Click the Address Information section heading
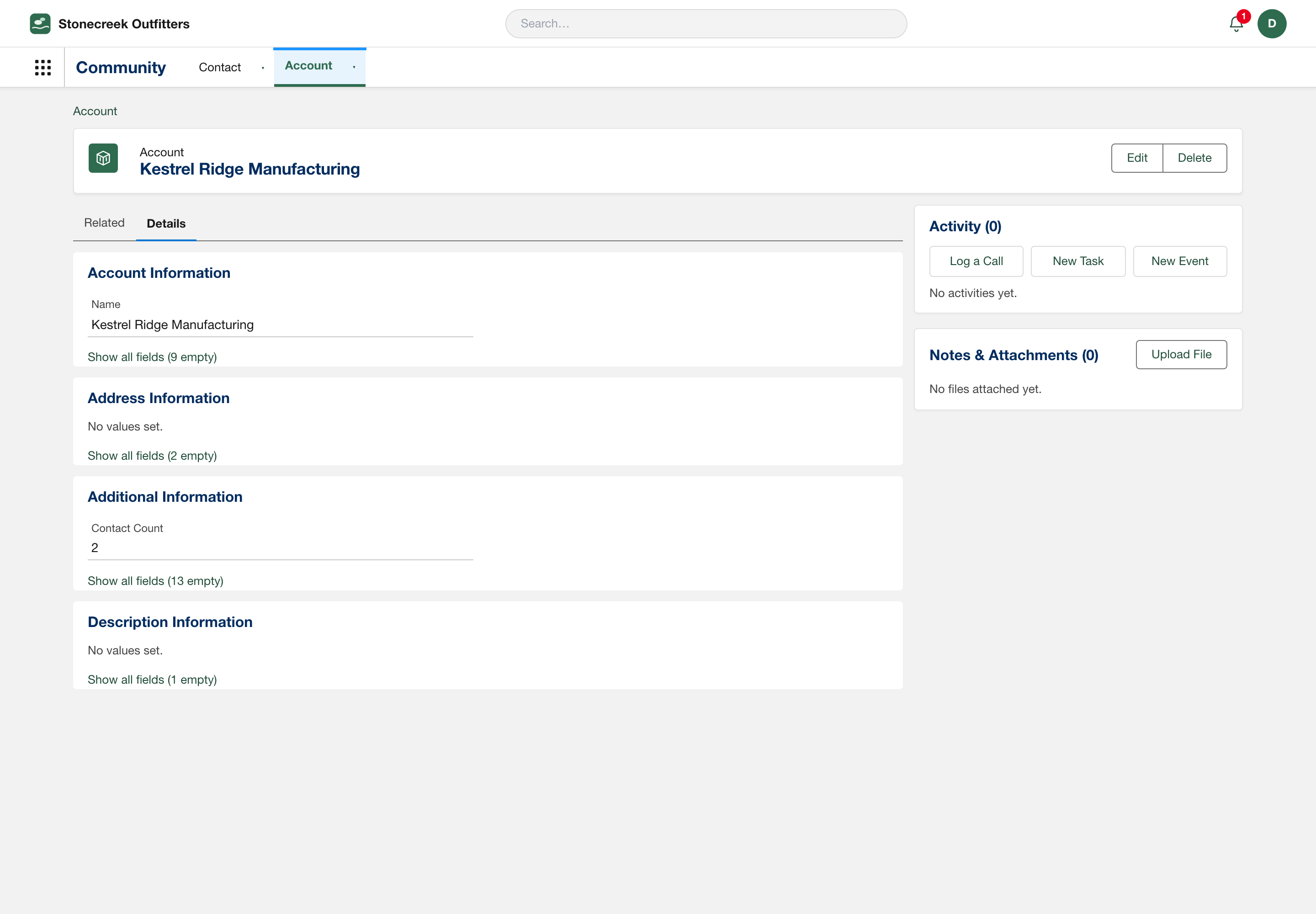 [x=159, y=398]
